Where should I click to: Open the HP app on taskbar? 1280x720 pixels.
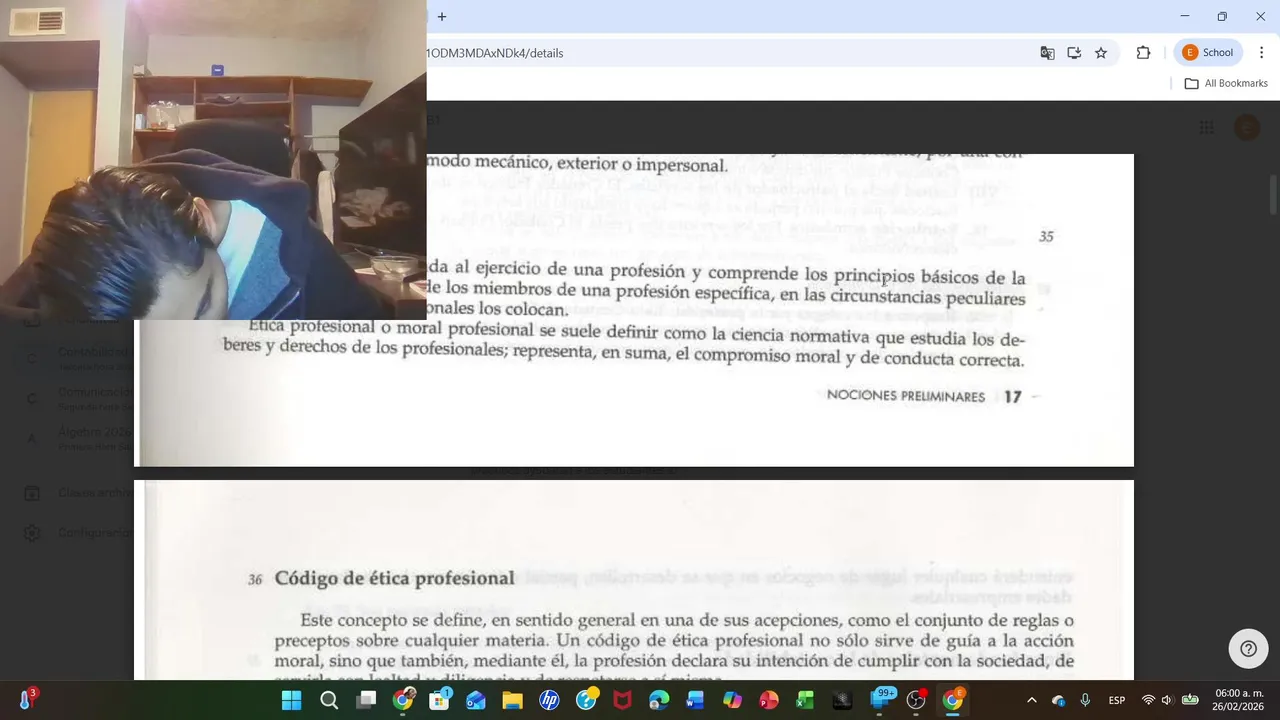549,700
